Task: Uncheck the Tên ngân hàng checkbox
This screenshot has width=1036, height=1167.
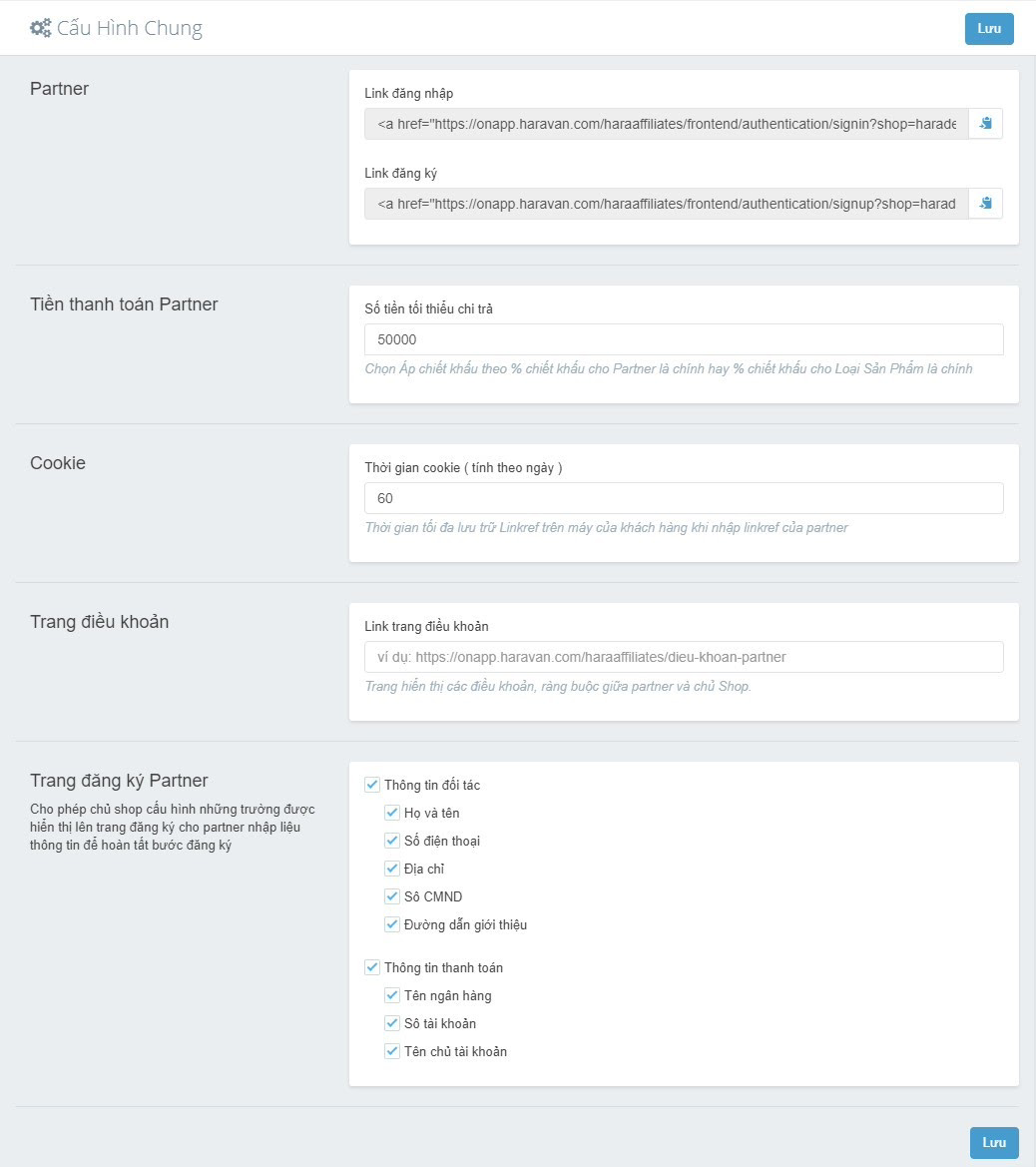Action: tap(392, 995)
